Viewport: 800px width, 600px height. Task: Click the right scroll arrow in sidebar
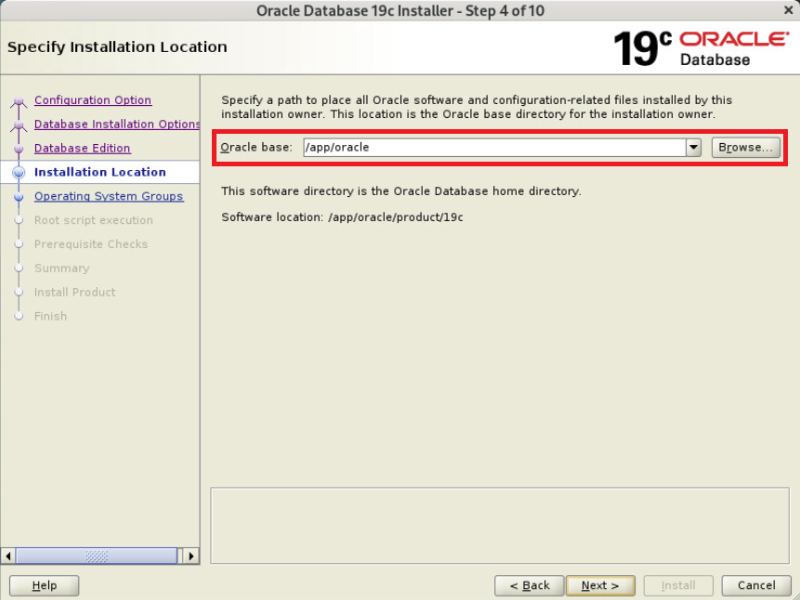click(191, 556)
